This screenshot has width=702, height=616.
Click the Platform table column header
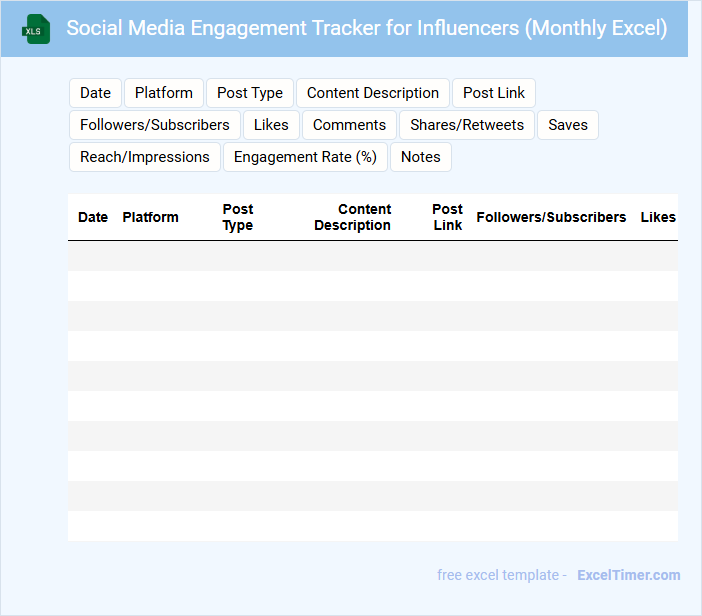point(151,217)
